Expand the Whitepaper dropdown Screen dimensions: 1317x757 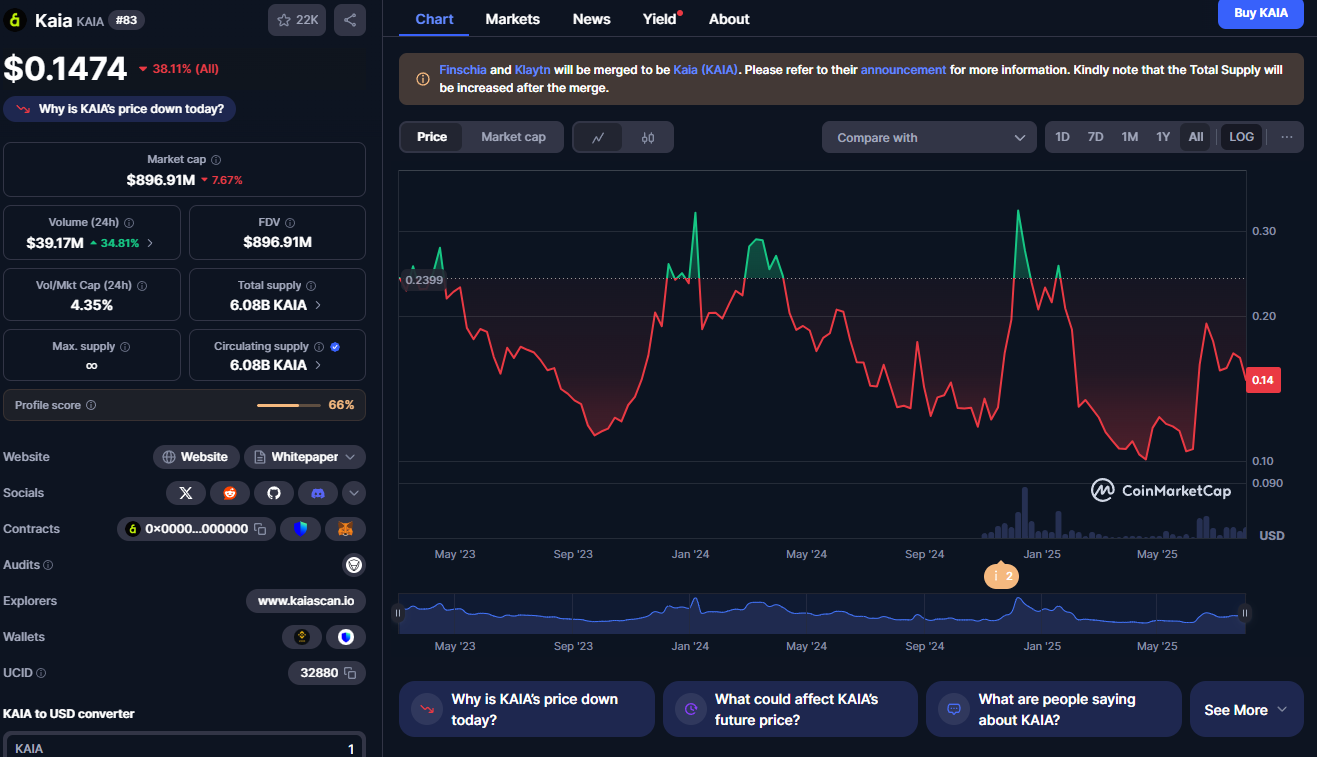[x=305, y=457]
